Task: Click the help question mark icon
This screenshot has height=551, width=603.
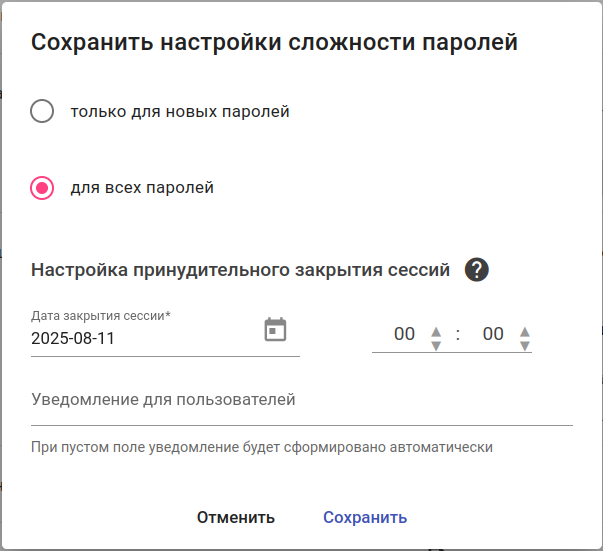Action: (x=476, y=269)
